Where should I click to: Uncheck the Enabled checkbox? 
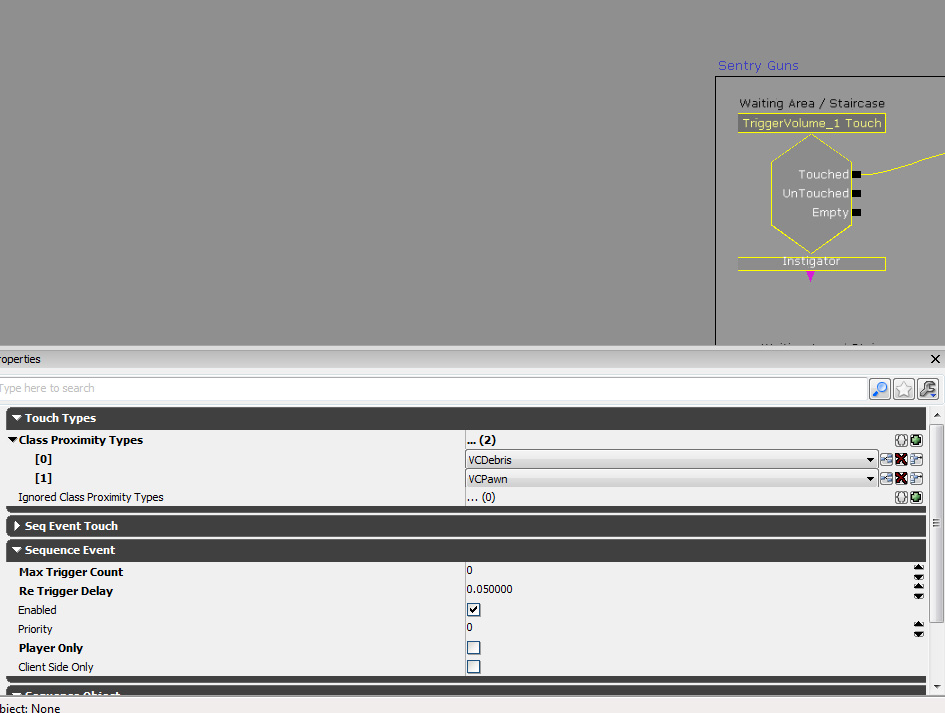[x=474, y=610]
